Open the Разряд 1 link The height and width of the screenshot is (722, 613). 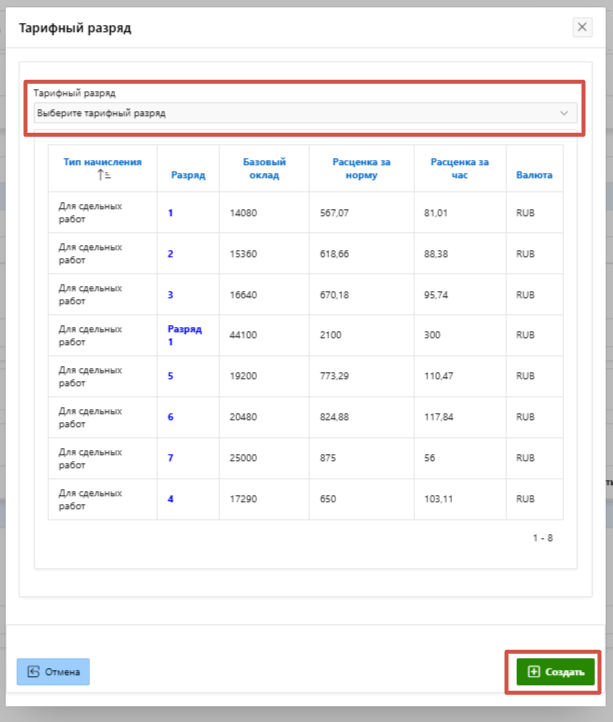(x=185, y=335)
